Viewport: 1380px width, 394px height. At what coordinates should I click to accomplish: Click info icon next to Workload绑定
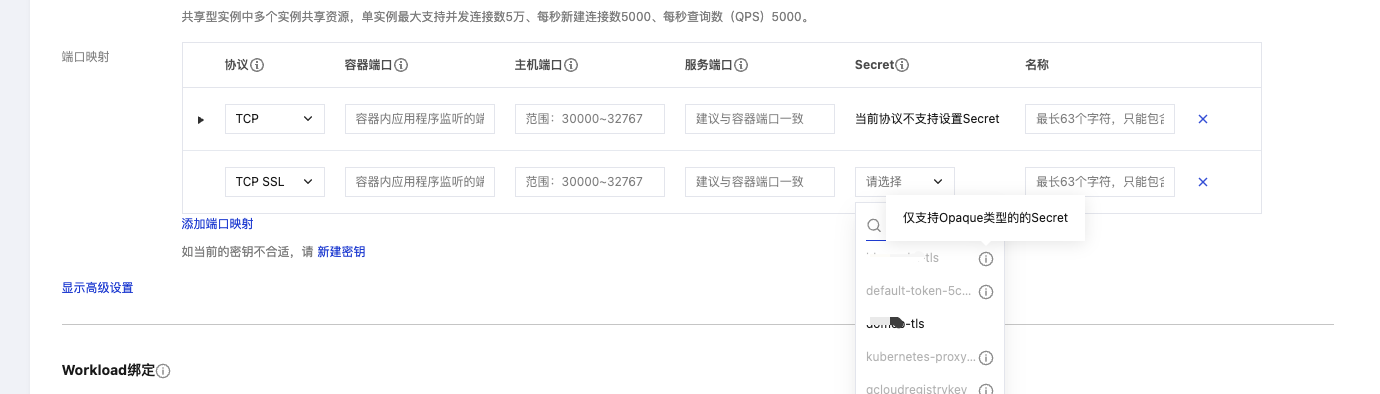(x=163, y=371)
